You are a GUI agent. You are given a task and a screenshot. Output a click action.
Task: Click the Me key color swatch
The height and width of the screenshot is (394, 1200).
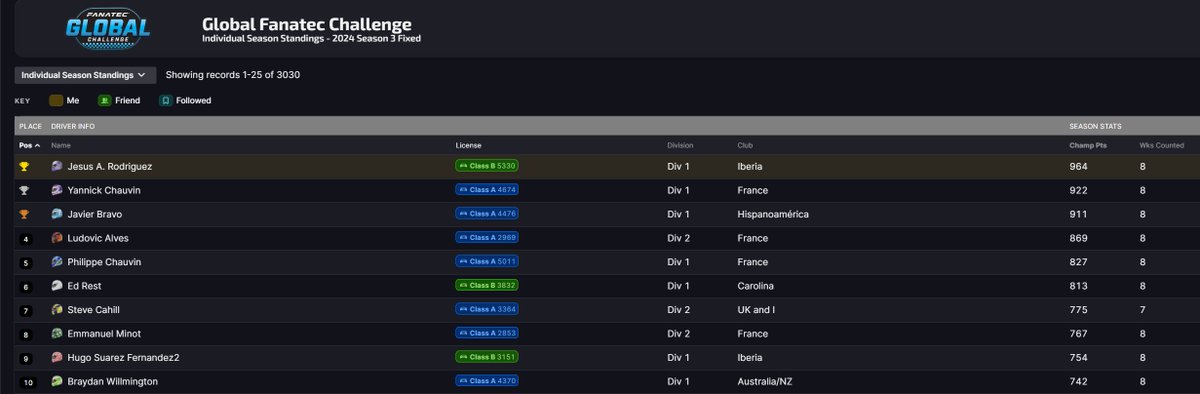click(x=56, y=101)
